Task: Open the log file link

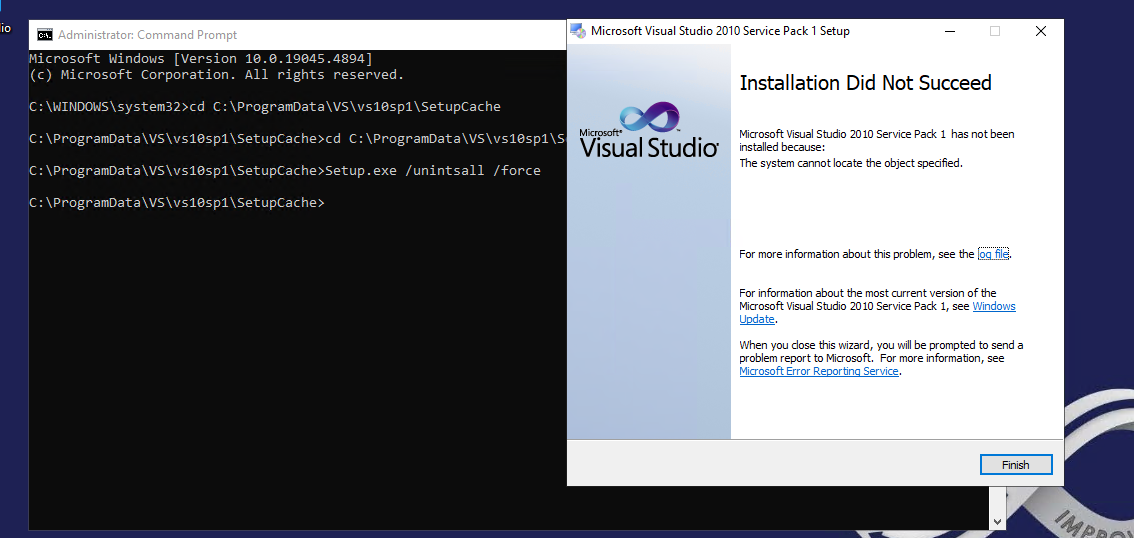Action: [993, 254]
